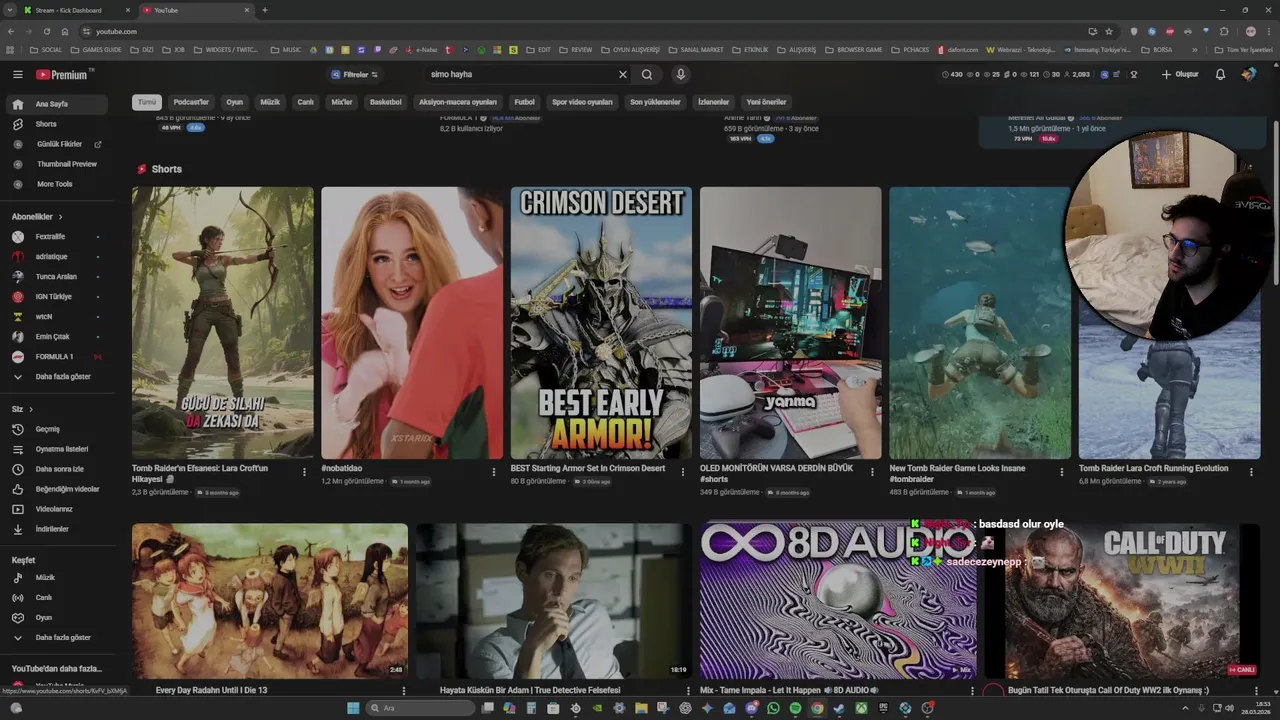The height and width of the screenshot is (720, 1280).
Task: Open options menu for #nobatidao short
Action: click(494, 472)
